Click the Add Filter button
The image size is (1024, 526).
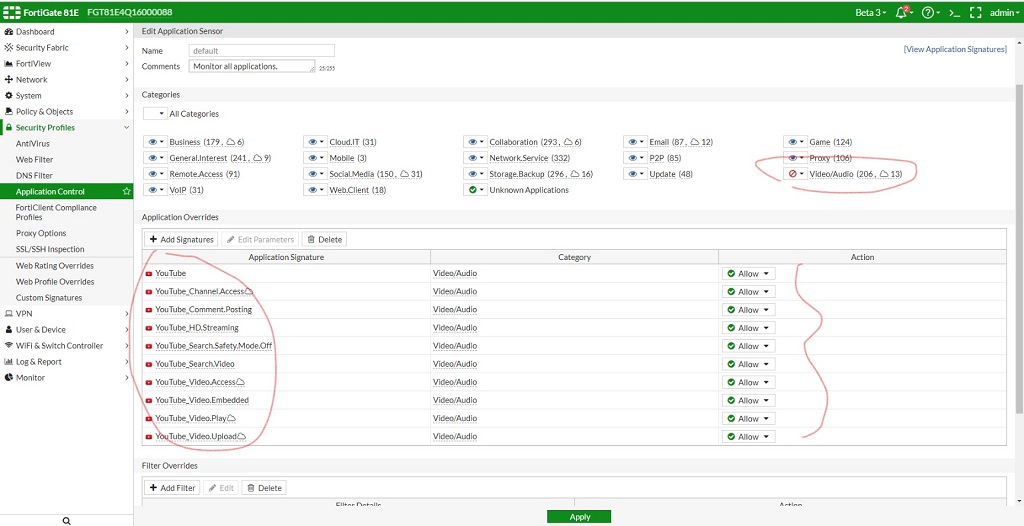172,487
